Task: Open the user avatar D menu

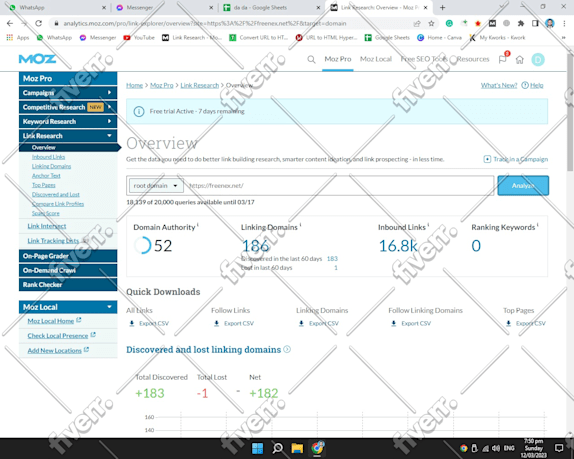Action: pyautogui.click(x=538, y=60)
